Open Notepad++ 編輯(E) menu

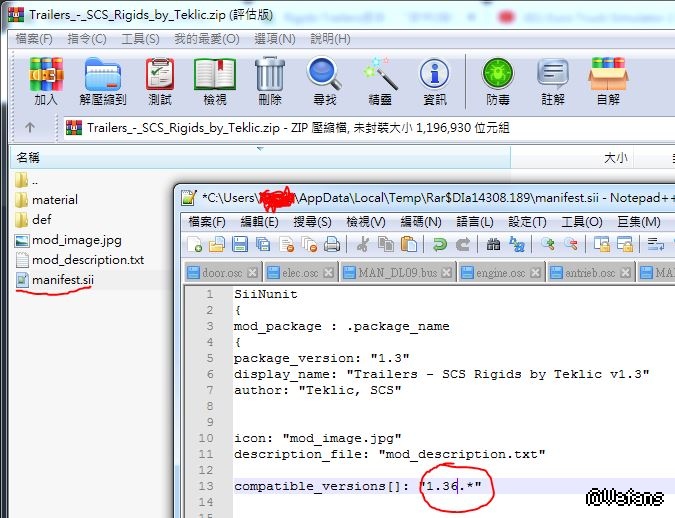click(260, 222)
